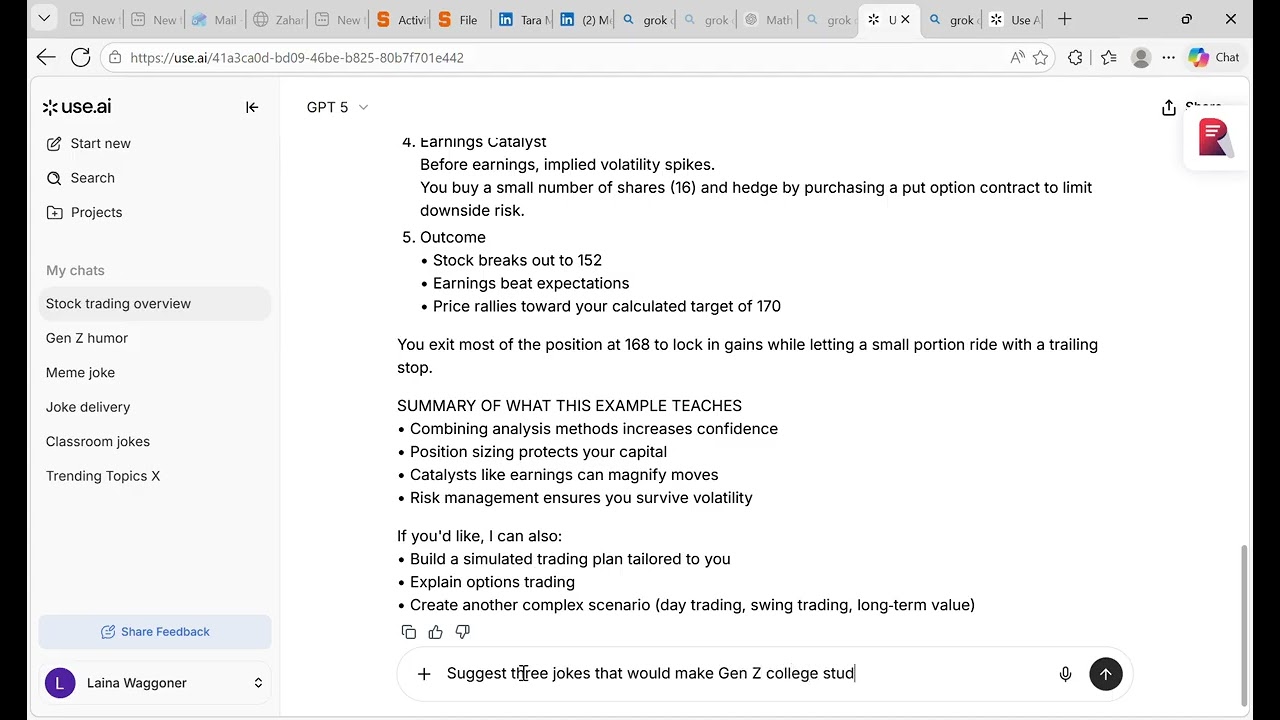The width and height of the screenshot is (1280, 720).
Task: Open a new browser tab
Action: 1065,19
